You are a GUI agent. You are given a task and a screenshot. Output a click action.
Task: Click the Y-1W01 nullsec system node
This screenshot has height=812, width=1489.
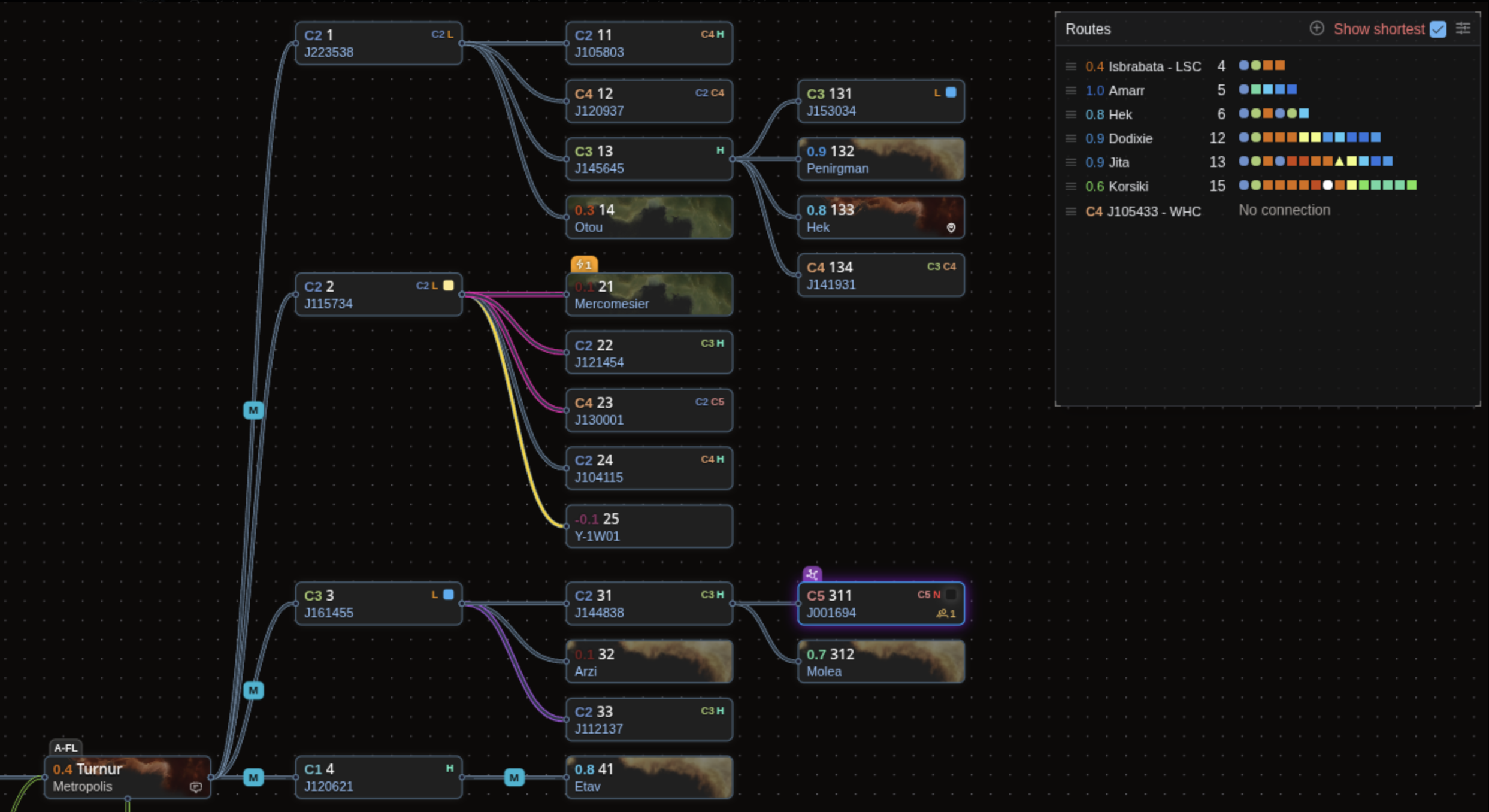click(649, 527)
